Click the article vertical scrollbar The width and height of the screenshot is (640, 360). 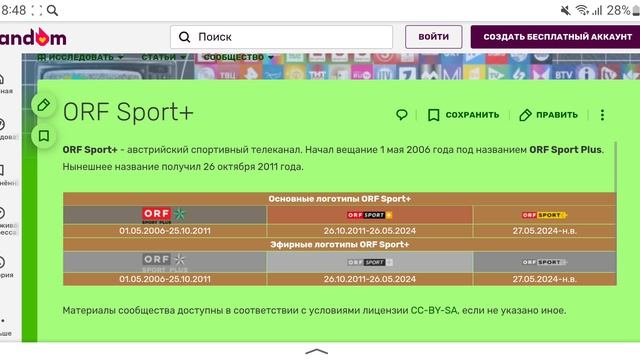coord(616,167)
